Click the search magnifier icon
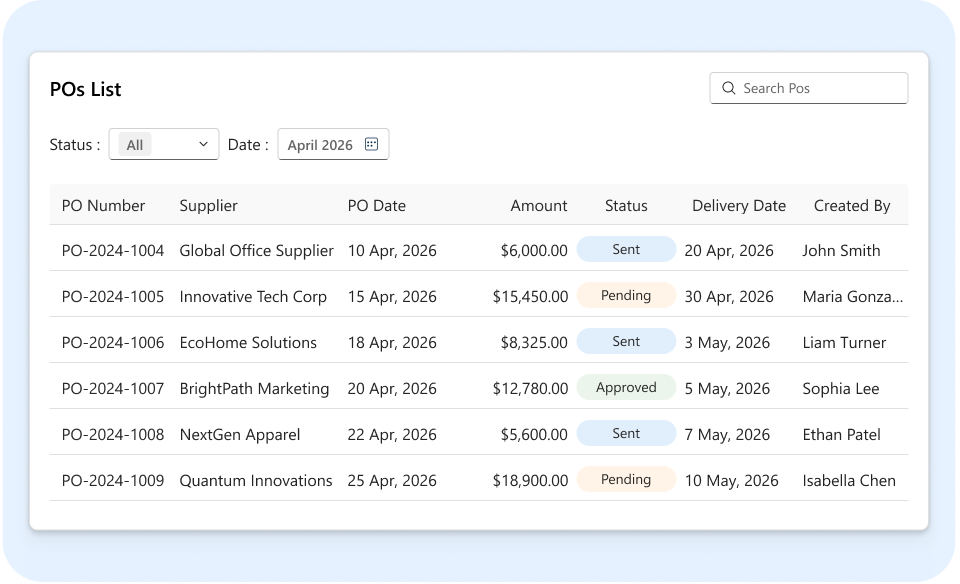This screenshot has height=584, width=960. (x=729, y=88)
